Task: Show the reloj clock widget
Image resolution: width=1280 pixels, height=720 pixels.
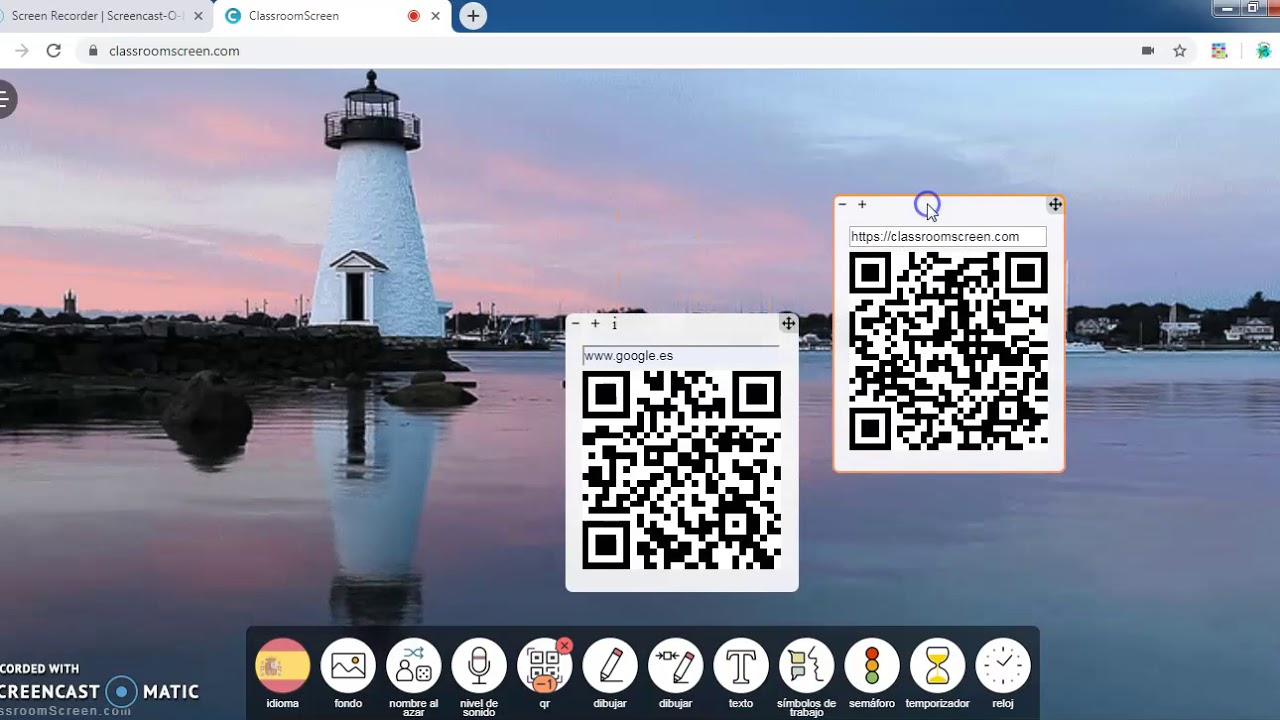Action: pyautogui.click(x=1003, y=666)
